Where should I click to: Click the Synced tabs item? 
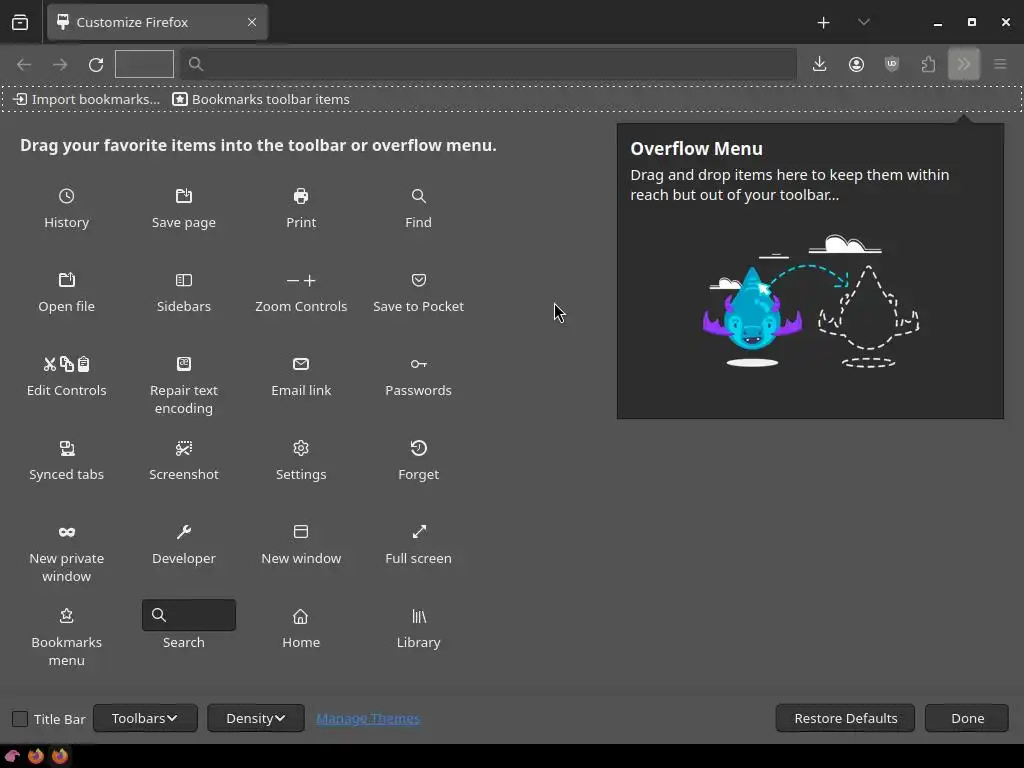(66, 461)
